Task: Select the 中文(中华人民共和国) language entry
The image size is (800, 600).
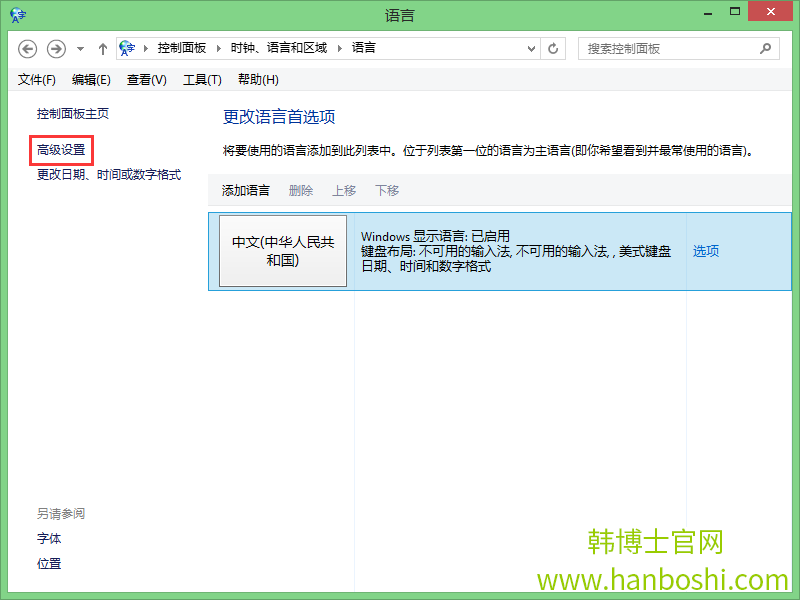Action: 283,251
